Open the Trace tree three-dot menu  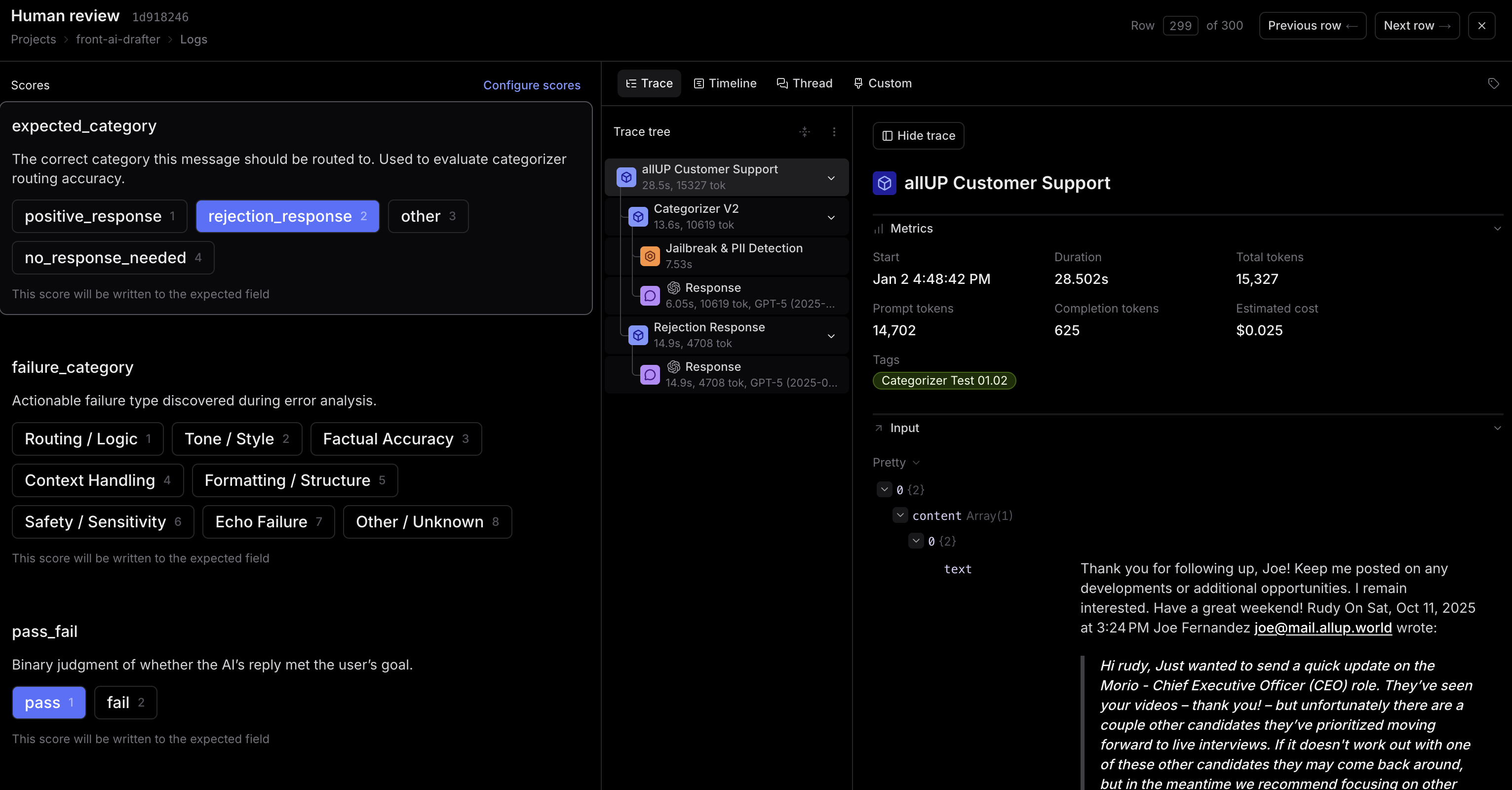pos(834,132)
